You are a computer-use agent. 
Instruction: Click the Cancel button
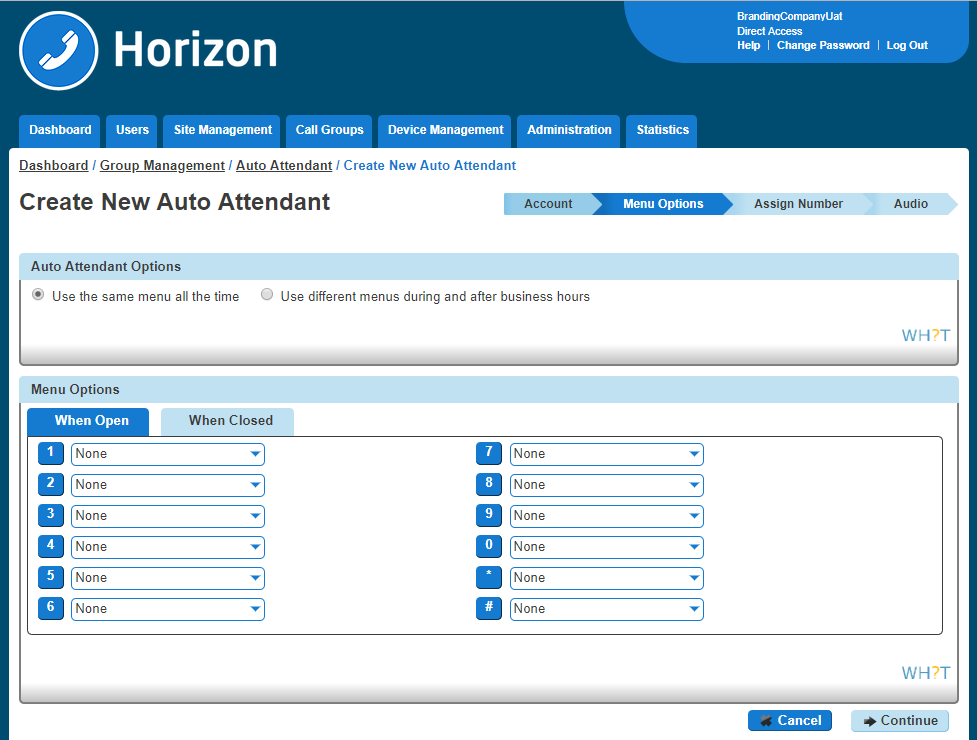pyautogui.click(x=790, y=721)
